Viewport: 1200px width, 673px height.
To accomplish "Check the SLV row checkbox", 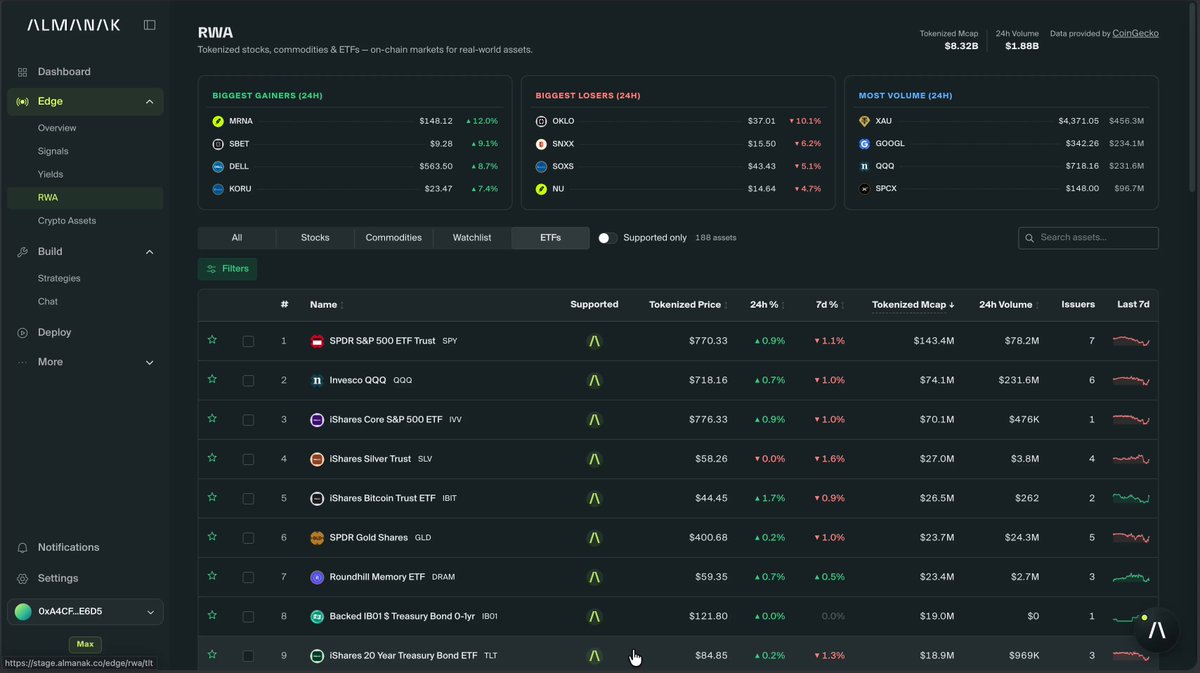I will tap(248, 459).
